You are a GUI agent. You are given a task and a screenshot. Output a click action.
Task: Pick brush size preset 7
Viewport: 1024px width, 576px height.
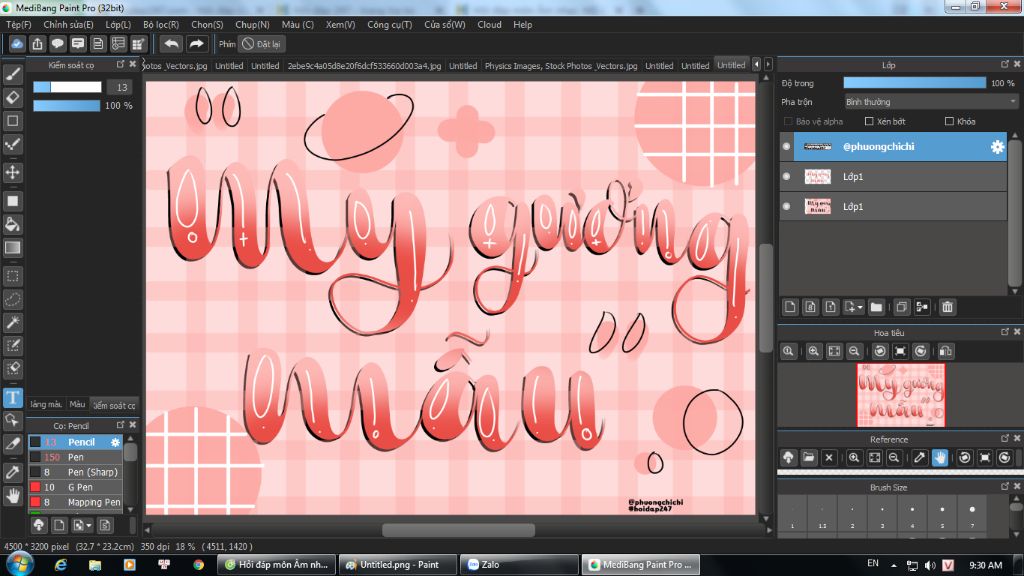point(972,515)
